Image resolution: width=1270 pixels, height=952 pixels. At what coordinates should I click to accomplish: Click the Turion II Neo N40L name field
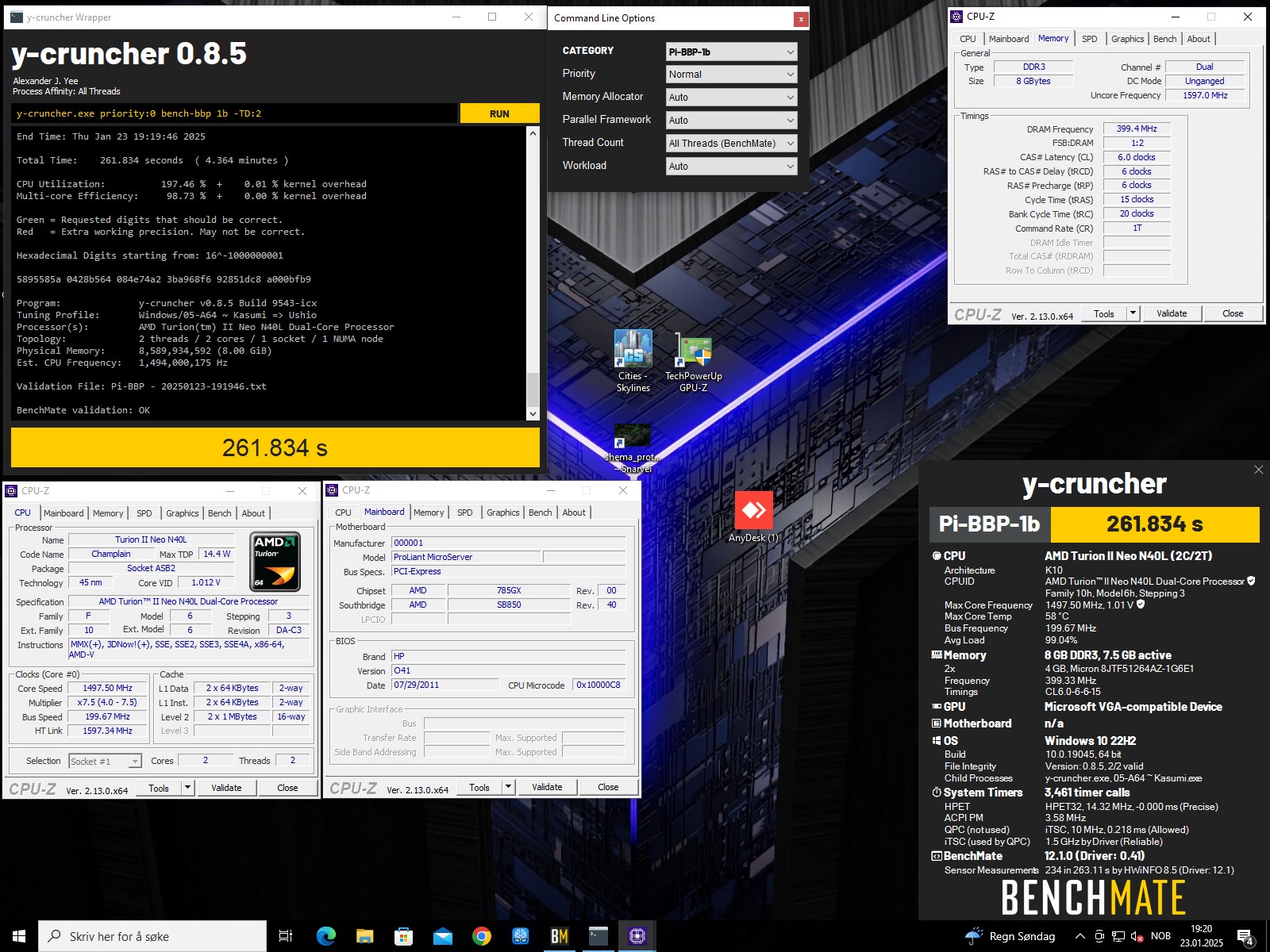tap(151, 539)
